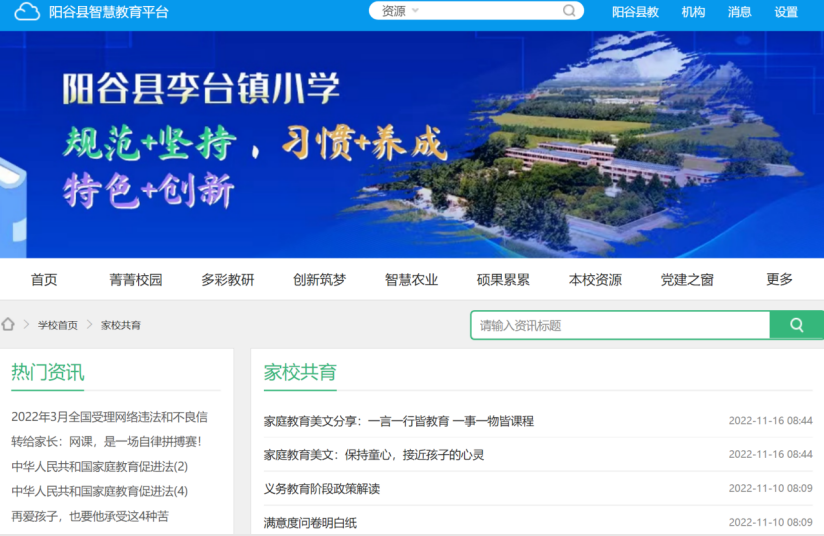Open the 首页 navigation tab

pyautogui.click(x=44, y=280)
